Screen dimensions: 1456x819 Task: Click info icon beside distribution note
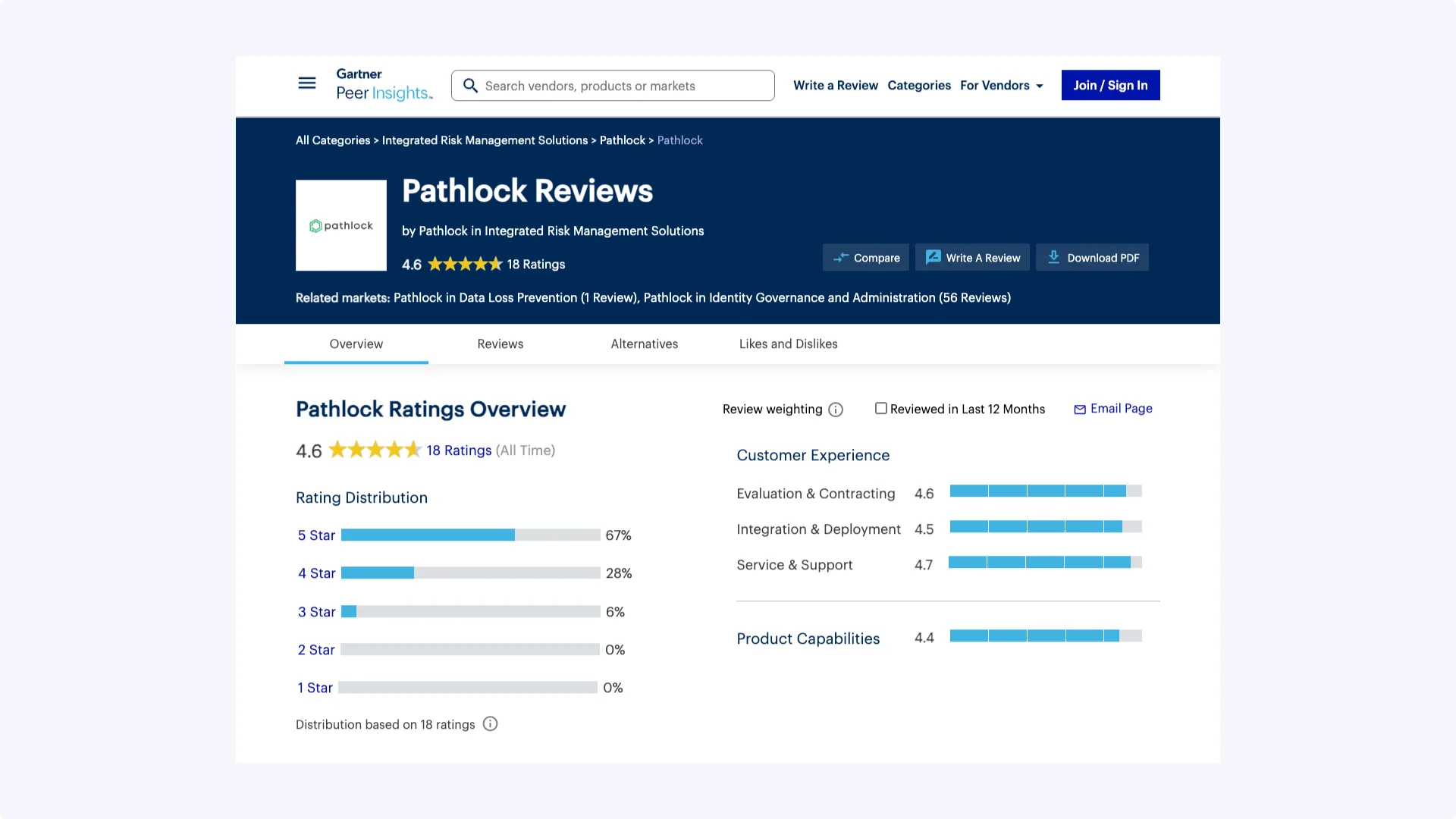coord(491,724)
